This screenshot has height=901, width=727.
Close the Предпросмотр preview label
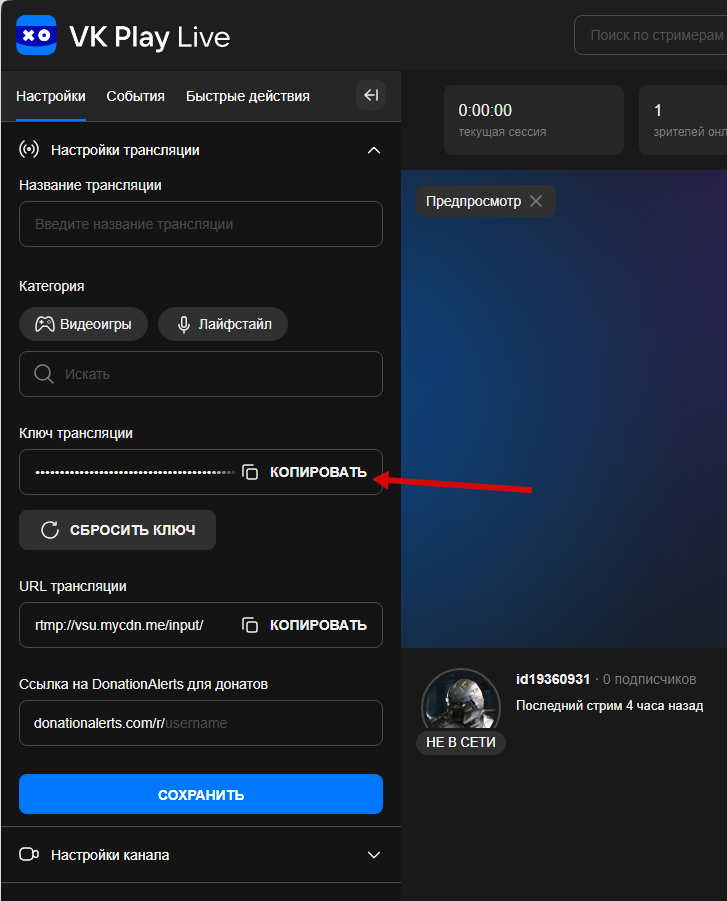click(x=536, y=201)
